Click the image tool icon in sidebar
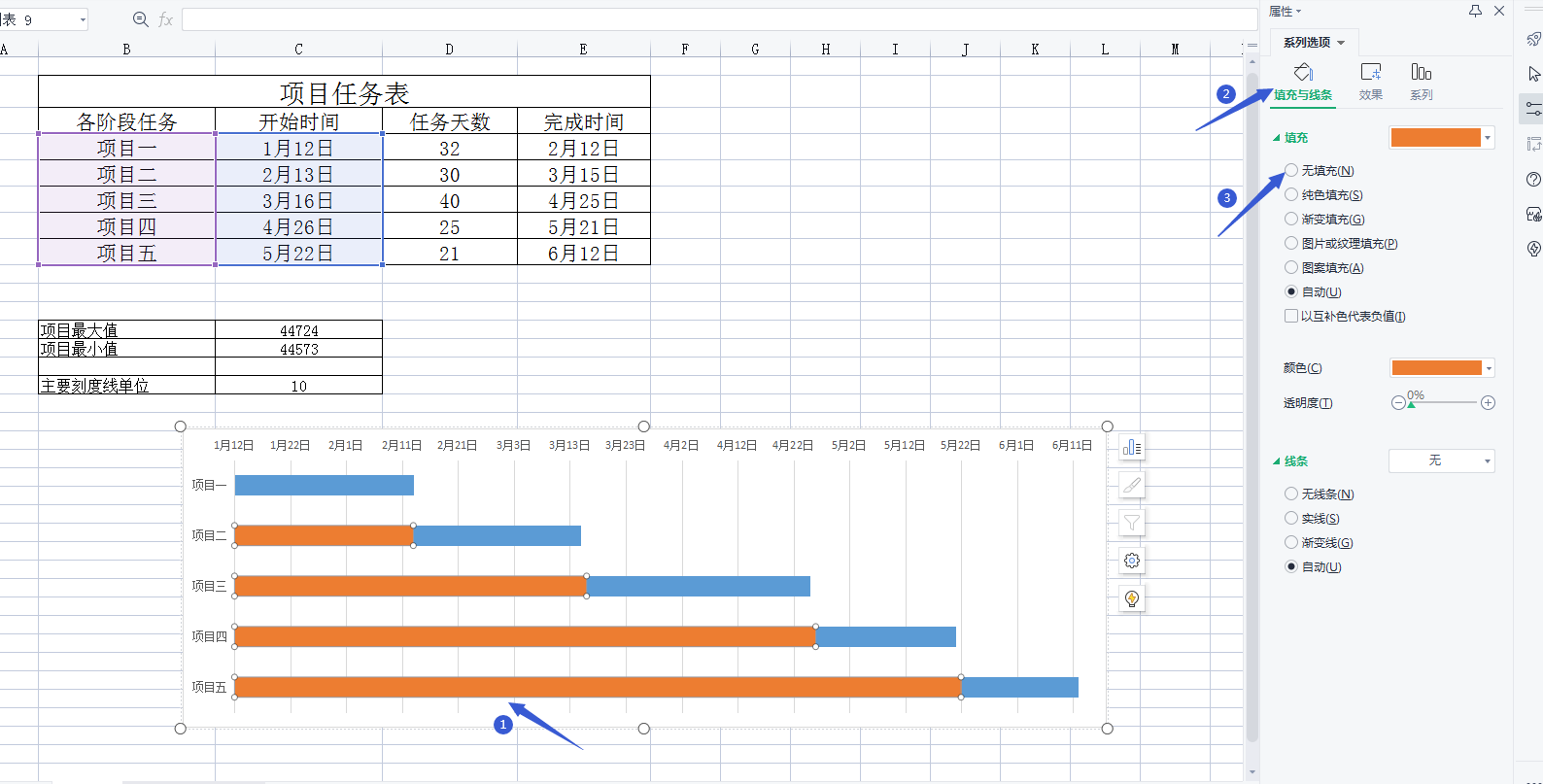The width and height of the screenshot is (1543, 784). pos(1533,214)
